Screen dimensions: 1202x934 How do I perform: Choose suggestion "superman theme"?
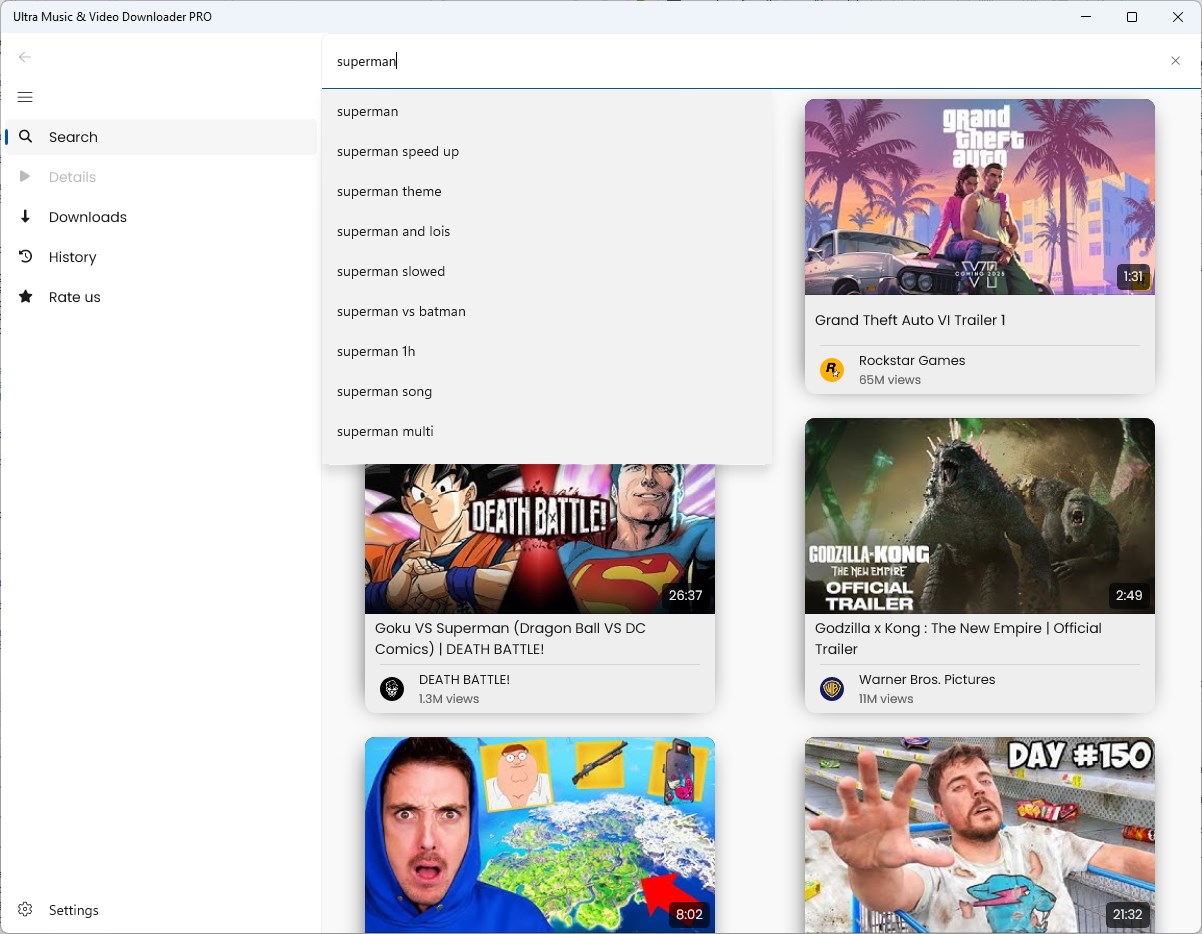coord(547,191)
